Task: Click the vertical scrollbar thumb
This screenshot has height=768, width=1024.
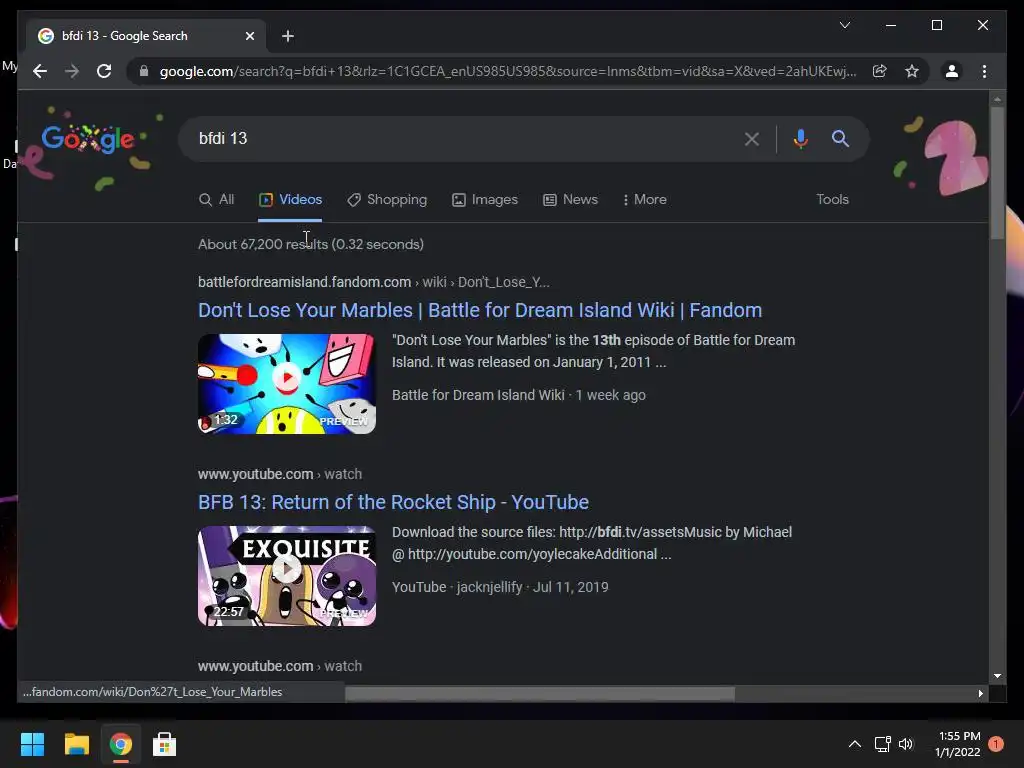Action: click(997, 173)
